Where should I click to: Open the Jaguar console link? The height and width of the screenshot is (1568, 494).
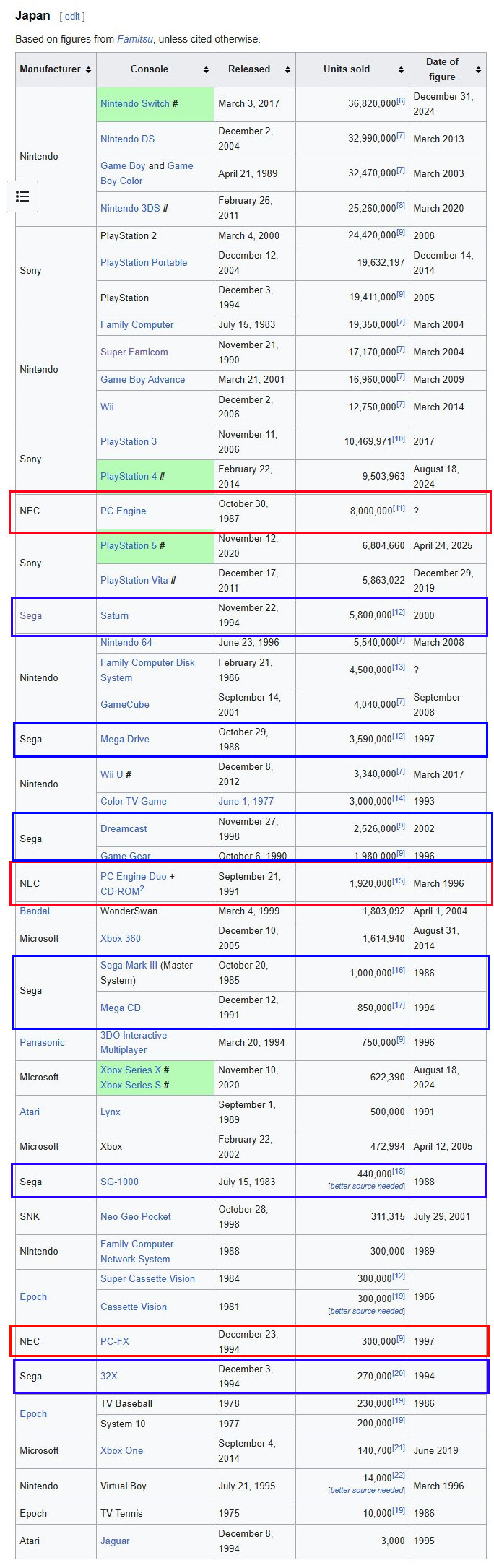tap(115, 1541)
